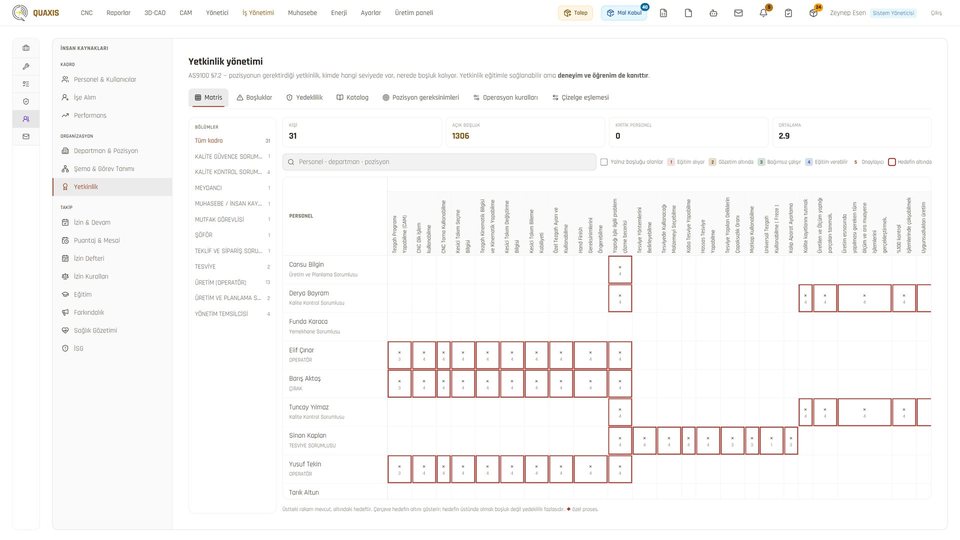Viewport: 960px width, 540px height.
Task: Open the CNC menu
Action: pyautogui.click(x=87, y=13)
